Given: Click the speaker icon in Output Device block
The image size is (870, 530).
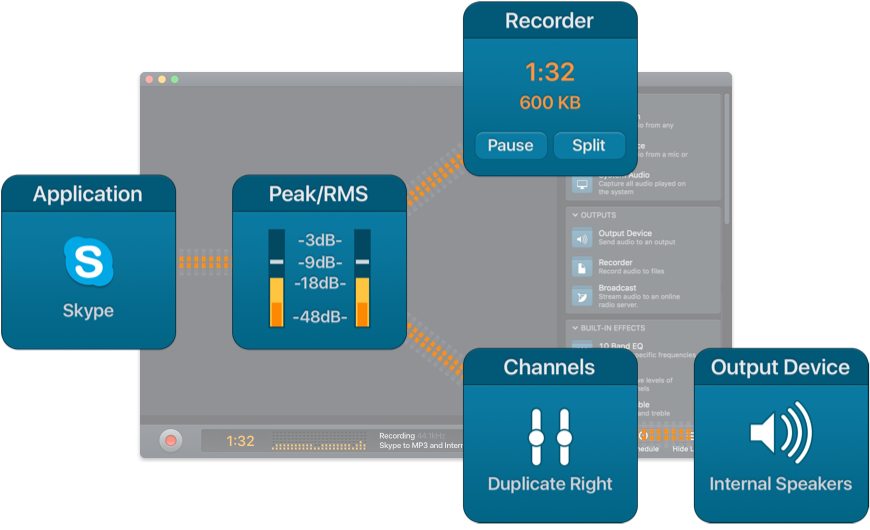Looking at the screenshot, I should [x=781, y=432].
